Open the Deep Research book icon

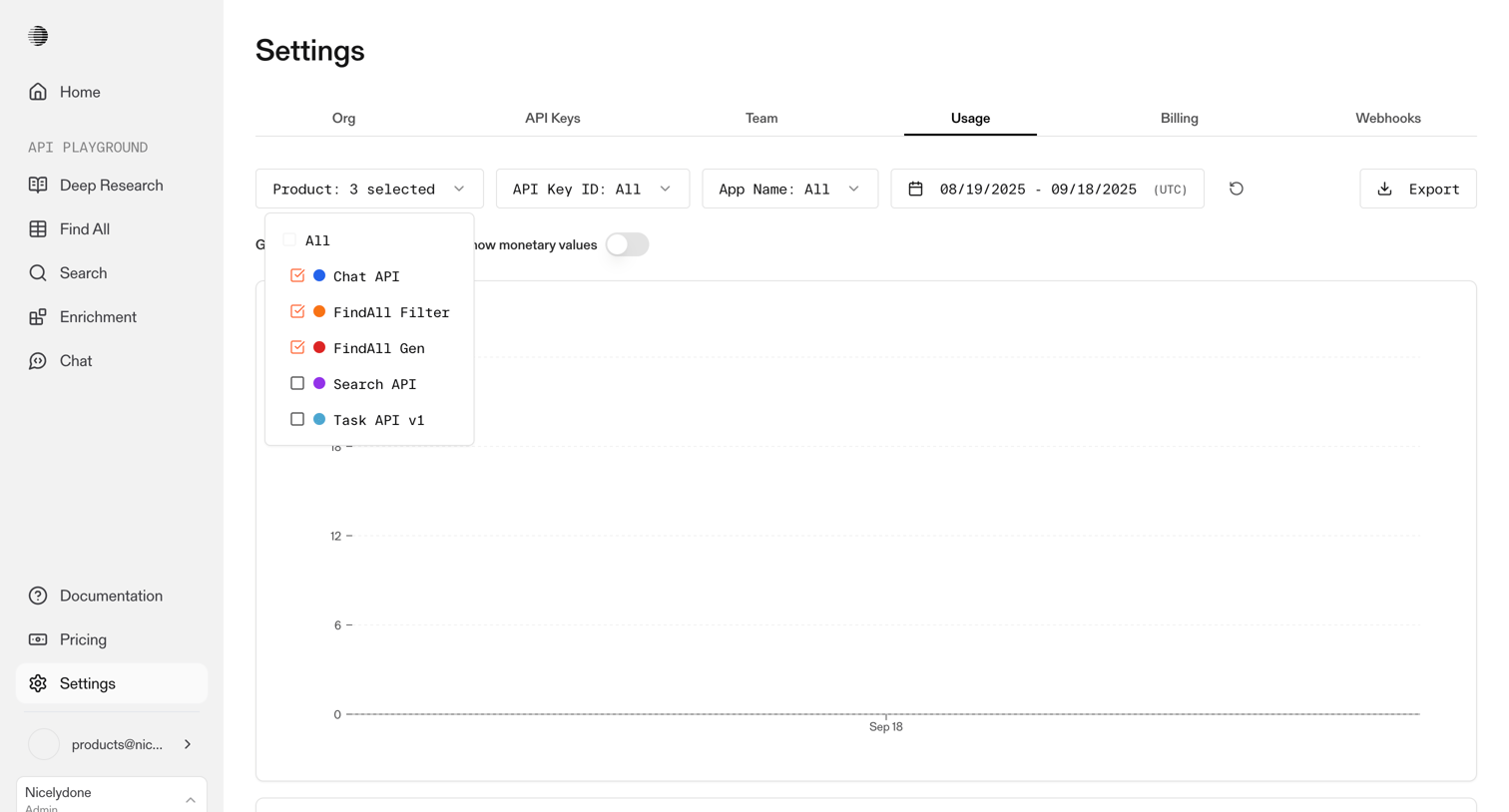(38, 186)
